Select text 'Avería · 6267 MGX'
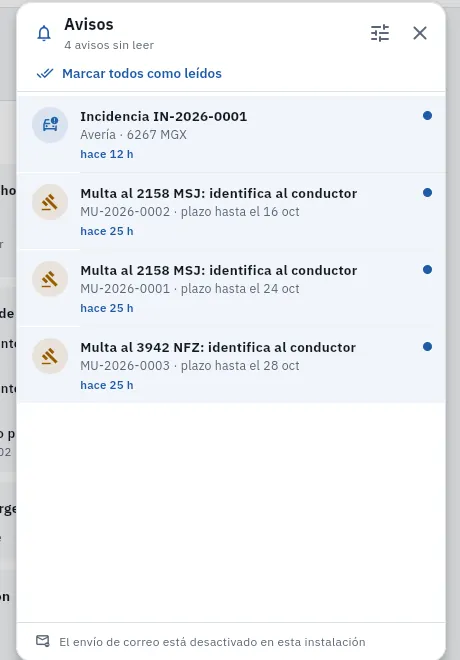Screen dimensions: 460x660 click(133, 135)
